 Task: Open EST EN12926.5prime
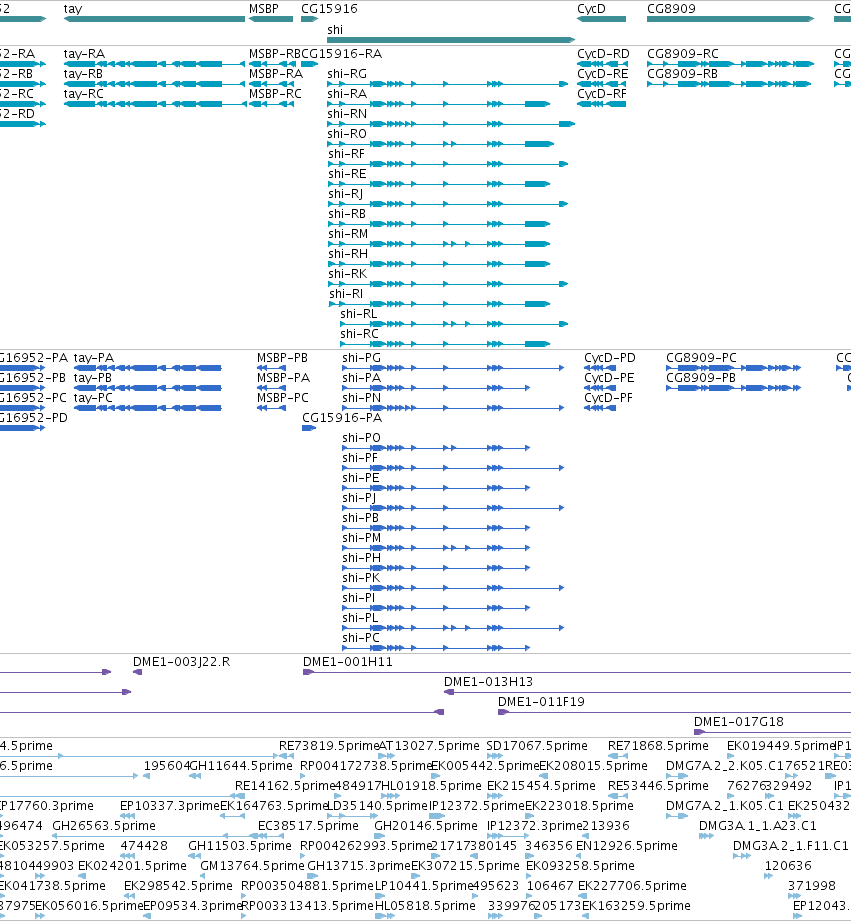click(x=627, y=846)
